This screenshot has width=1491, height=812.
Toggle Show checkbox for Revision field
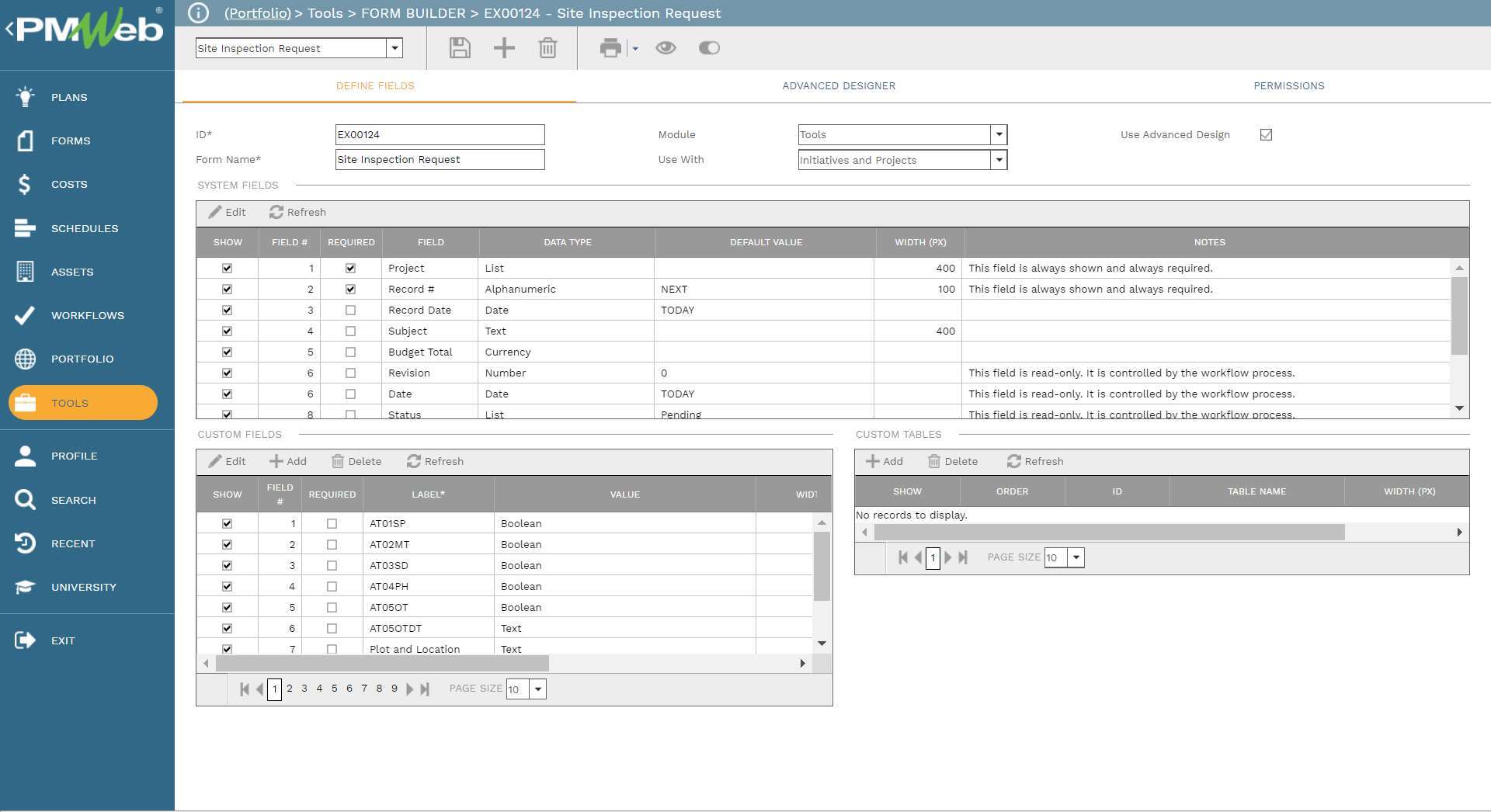point(227,373)
